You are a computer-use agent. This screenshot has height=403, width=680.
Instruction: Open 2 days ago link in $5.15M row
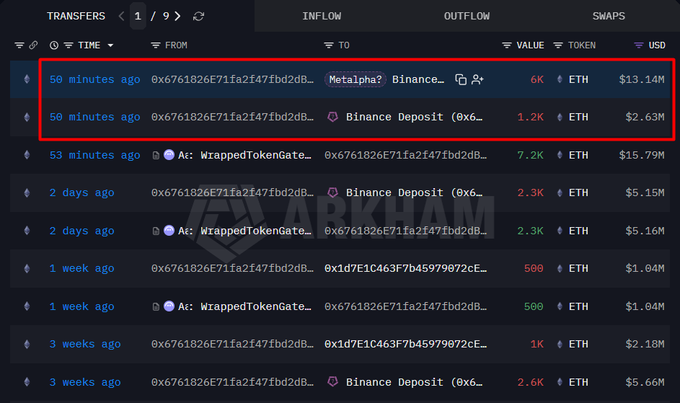[82, 193]
